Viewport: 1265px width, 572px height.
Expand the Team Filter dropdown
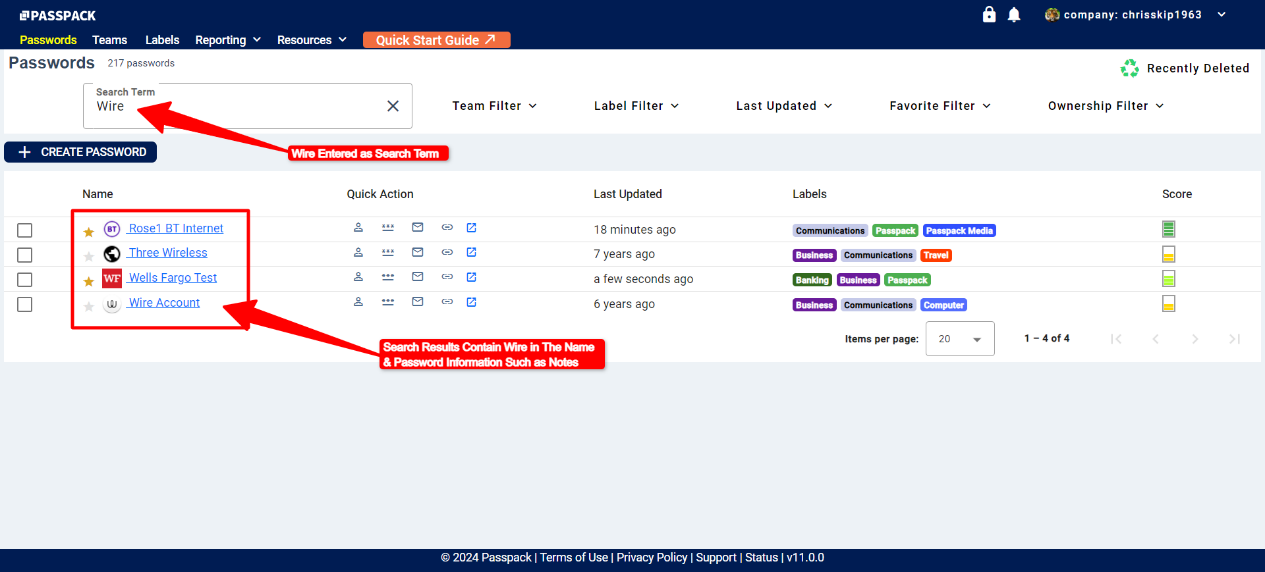pyautogui.click(x=494, y=106)
